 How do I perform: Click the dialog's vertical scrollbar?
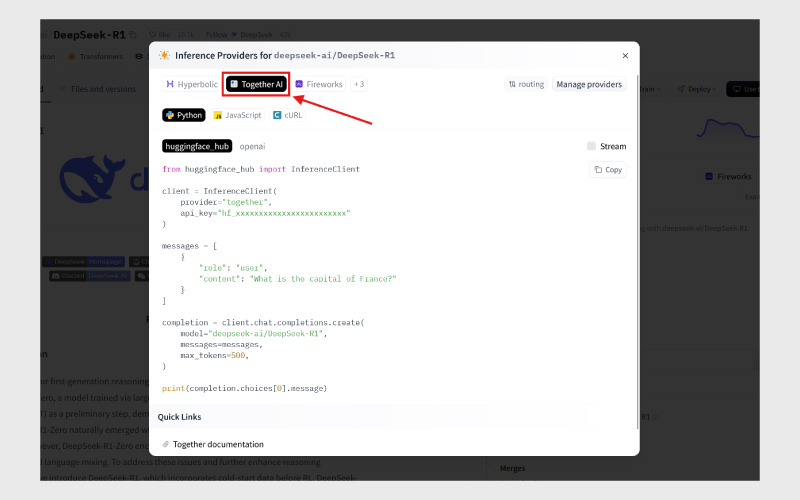point(636,250)
